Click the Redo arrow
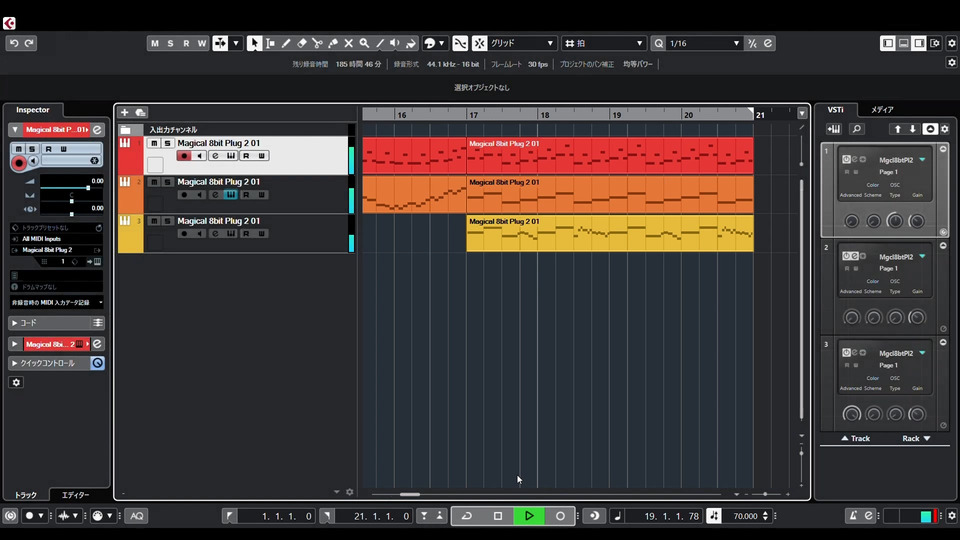 point(29,43)
